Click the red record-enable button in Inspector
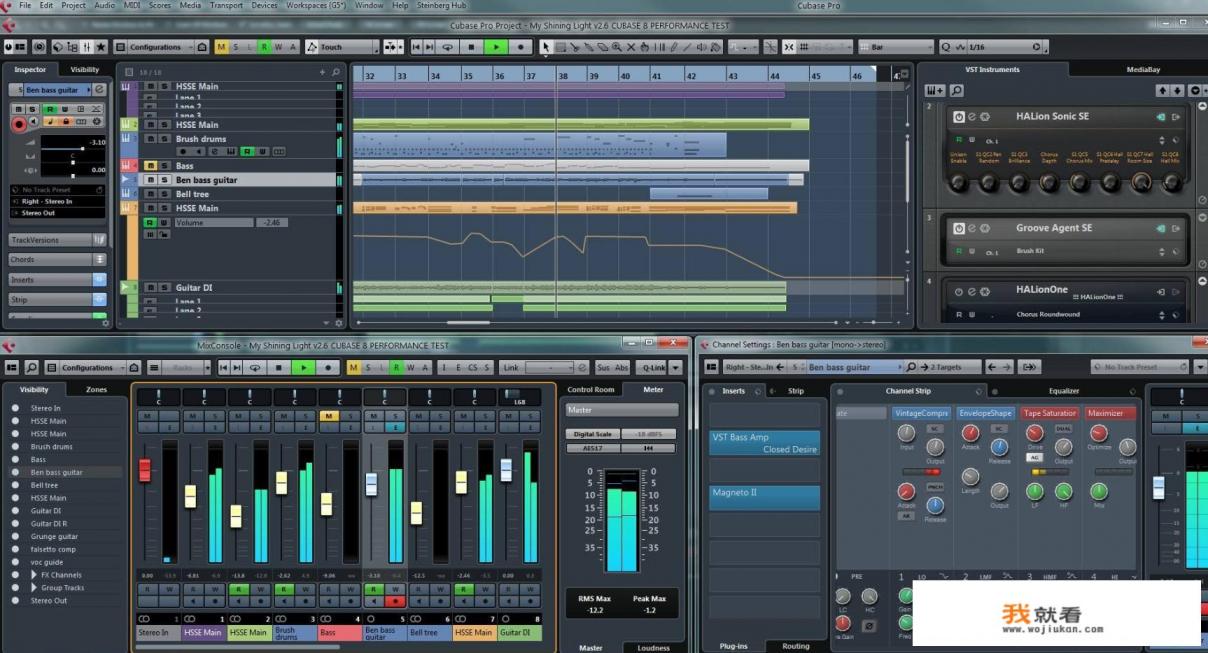The width and height of the screenshot is (1208, 653). (x=19, y=124)
